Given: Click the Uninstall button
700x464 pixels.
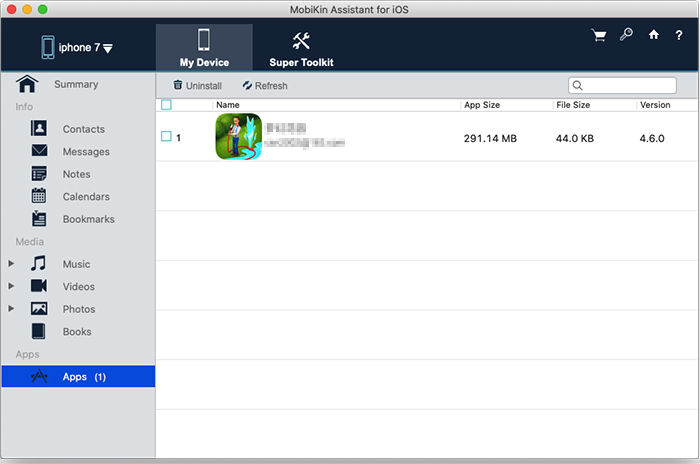Looking at the screenshot, I should [197, 86].
